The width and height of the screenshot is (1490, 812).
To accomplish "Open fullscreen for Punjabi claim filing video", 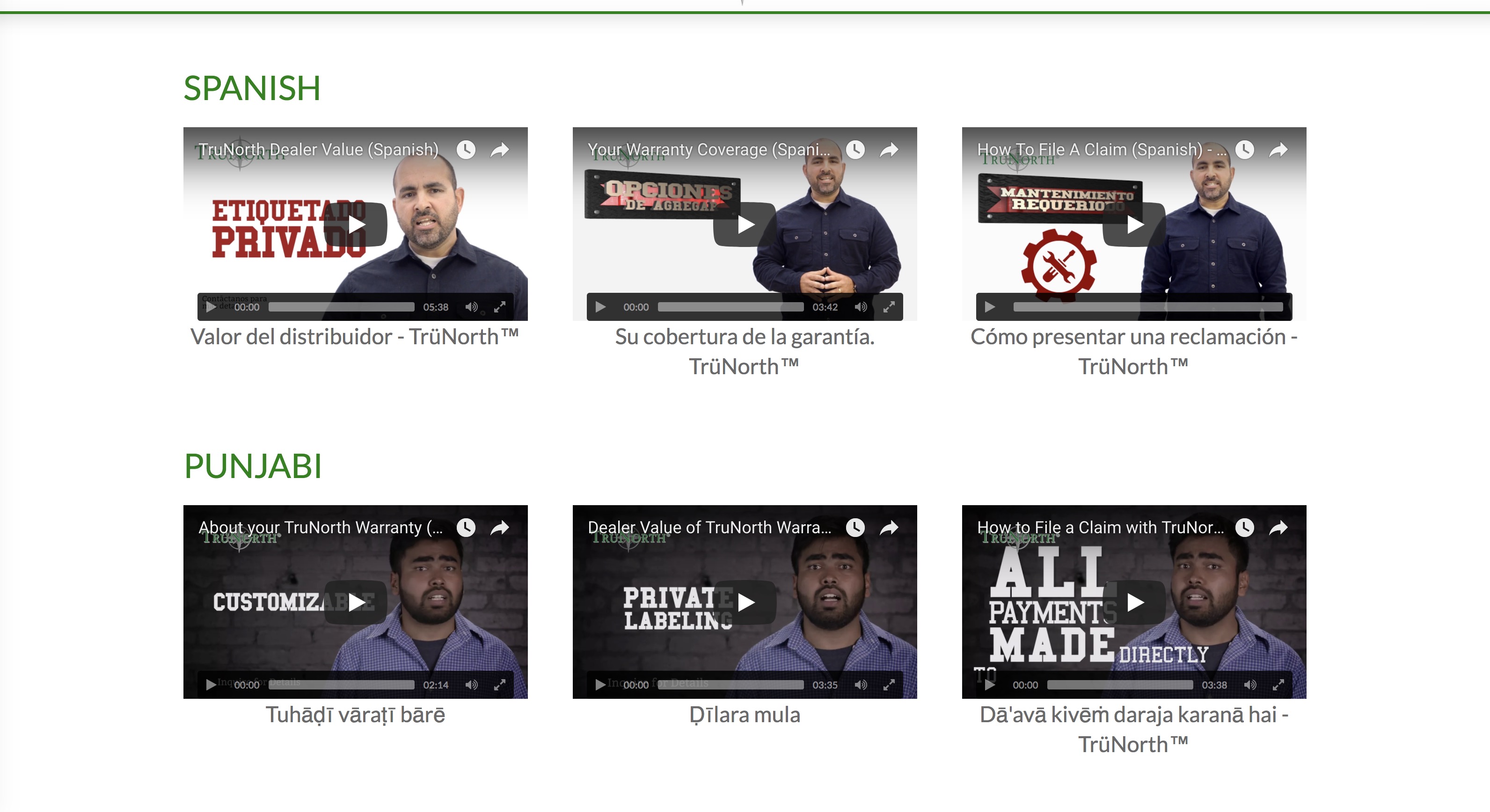I will 1278,685.
